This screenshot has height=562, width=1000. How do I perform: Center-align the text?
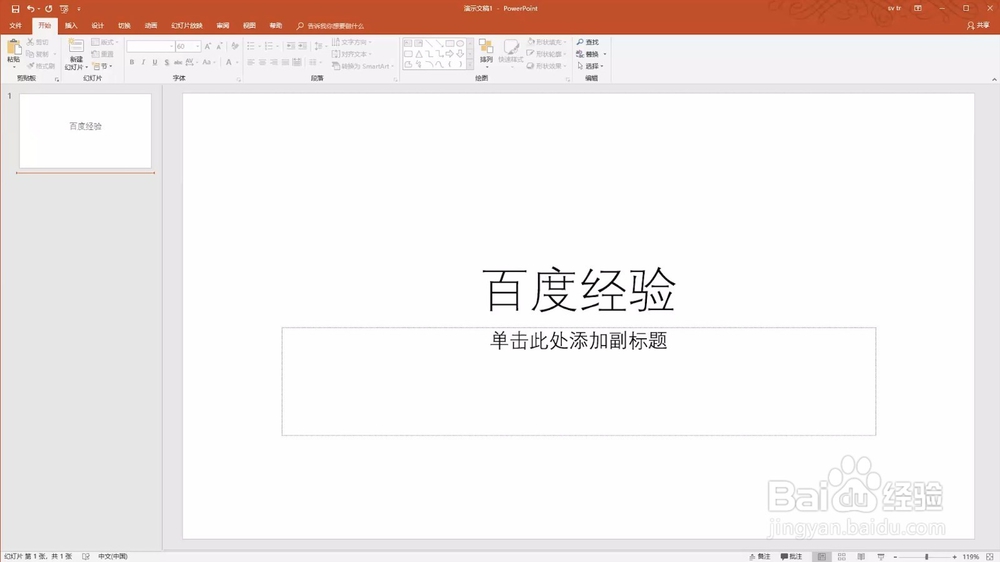coord(263,63)
